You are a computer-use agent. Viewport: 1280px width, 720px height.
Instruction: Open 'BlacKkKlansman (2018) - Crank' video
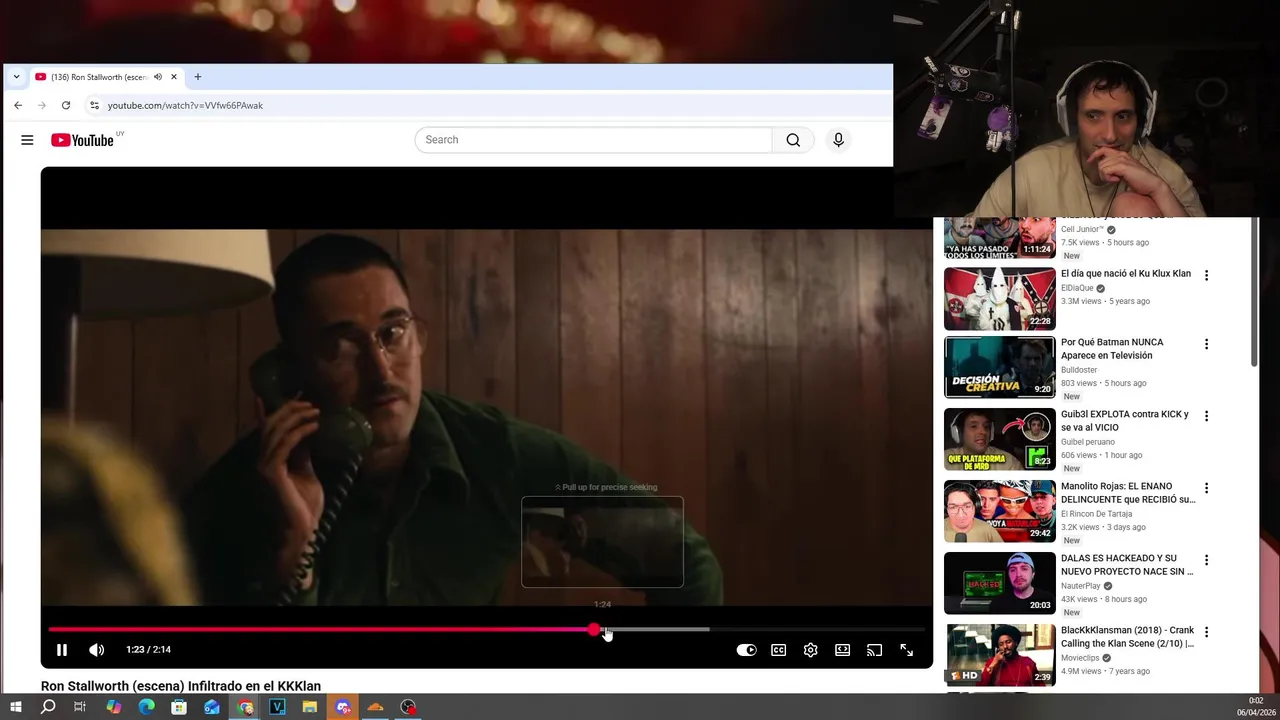(1128, 637)
